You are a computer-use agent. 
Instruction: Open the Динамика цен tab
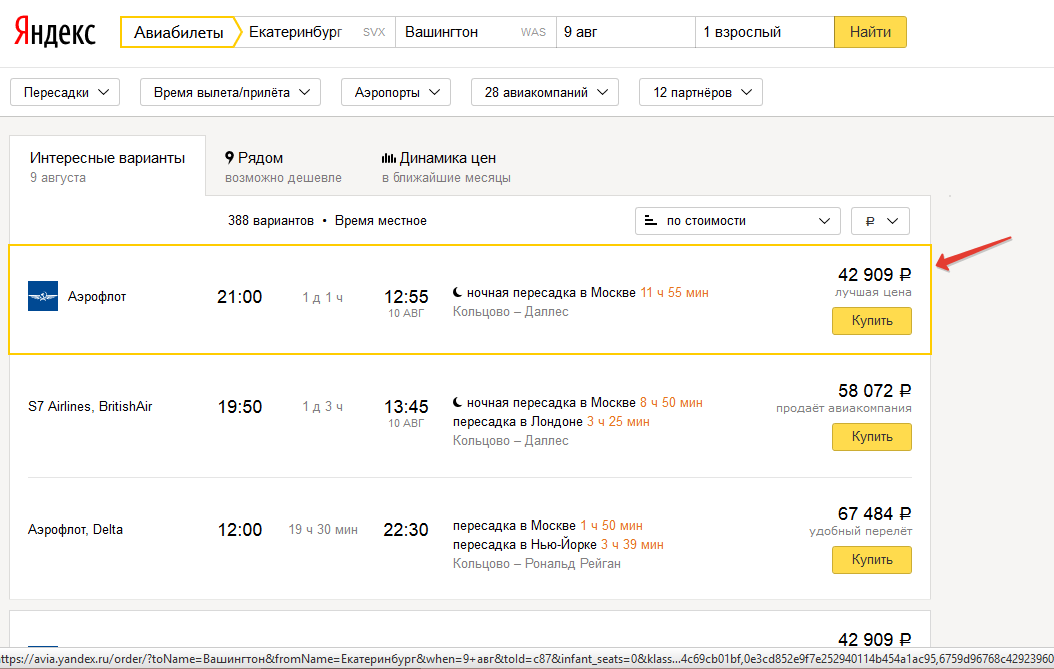coord(445,167)
